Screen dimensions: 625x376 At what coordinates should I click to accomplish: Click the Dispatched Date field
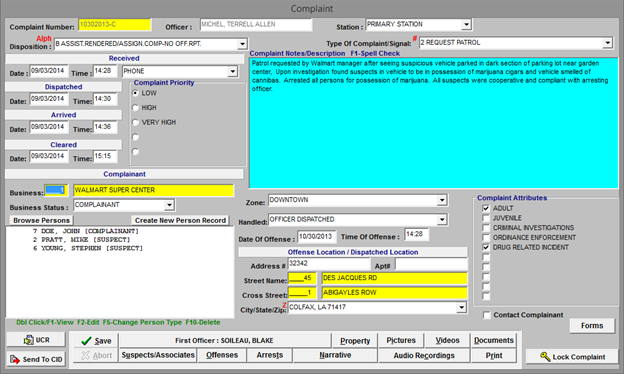[x=49, y=99]
